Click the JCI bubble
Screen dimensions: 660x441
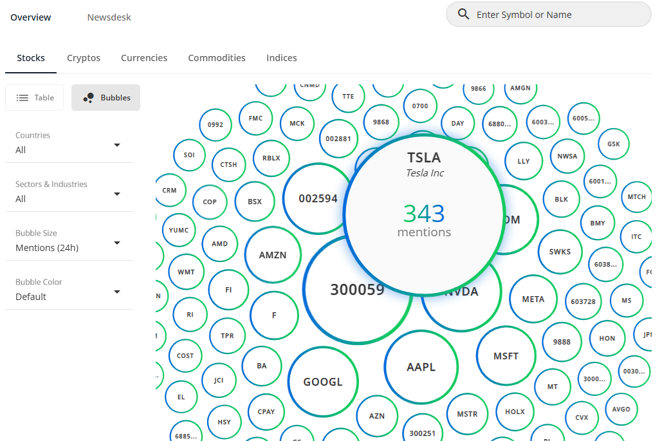[x=218, y=380]
